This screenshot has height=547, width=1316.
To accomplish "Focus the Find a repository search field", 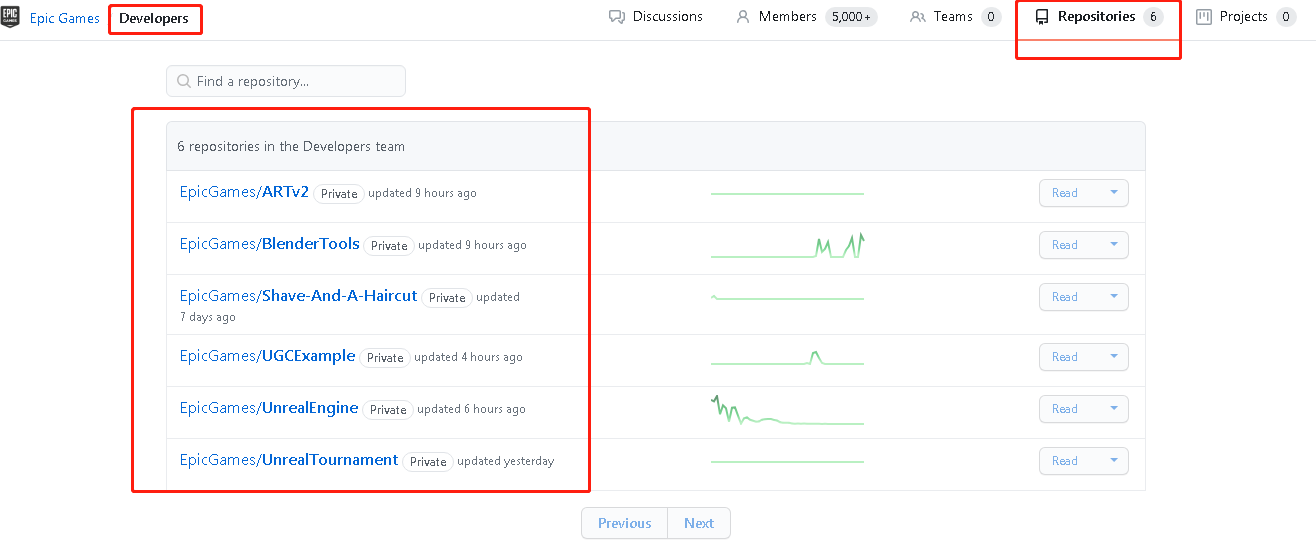I will [x=286, y=81].
